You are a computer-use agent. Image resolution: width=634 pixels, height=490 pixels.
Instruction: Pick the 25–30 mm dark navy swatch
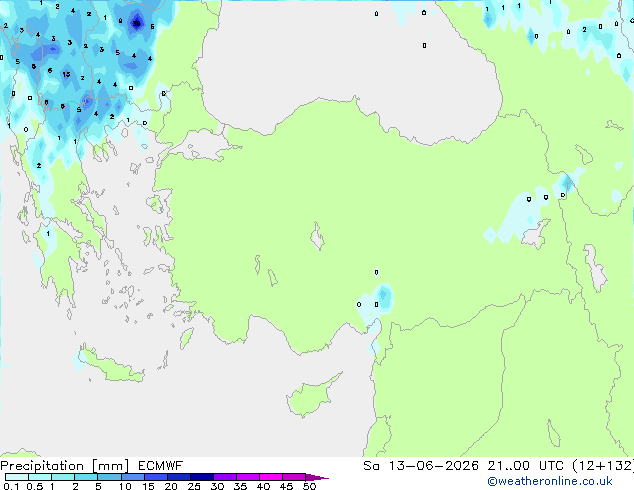pos(201,477)
